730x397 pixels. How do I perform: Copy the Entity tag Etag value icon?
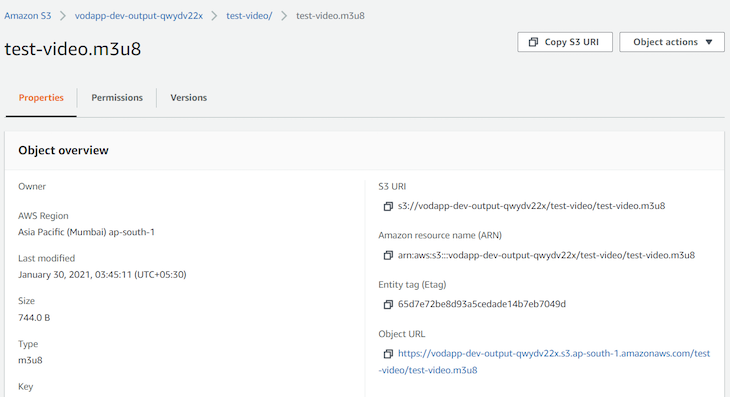click(388, 304)
